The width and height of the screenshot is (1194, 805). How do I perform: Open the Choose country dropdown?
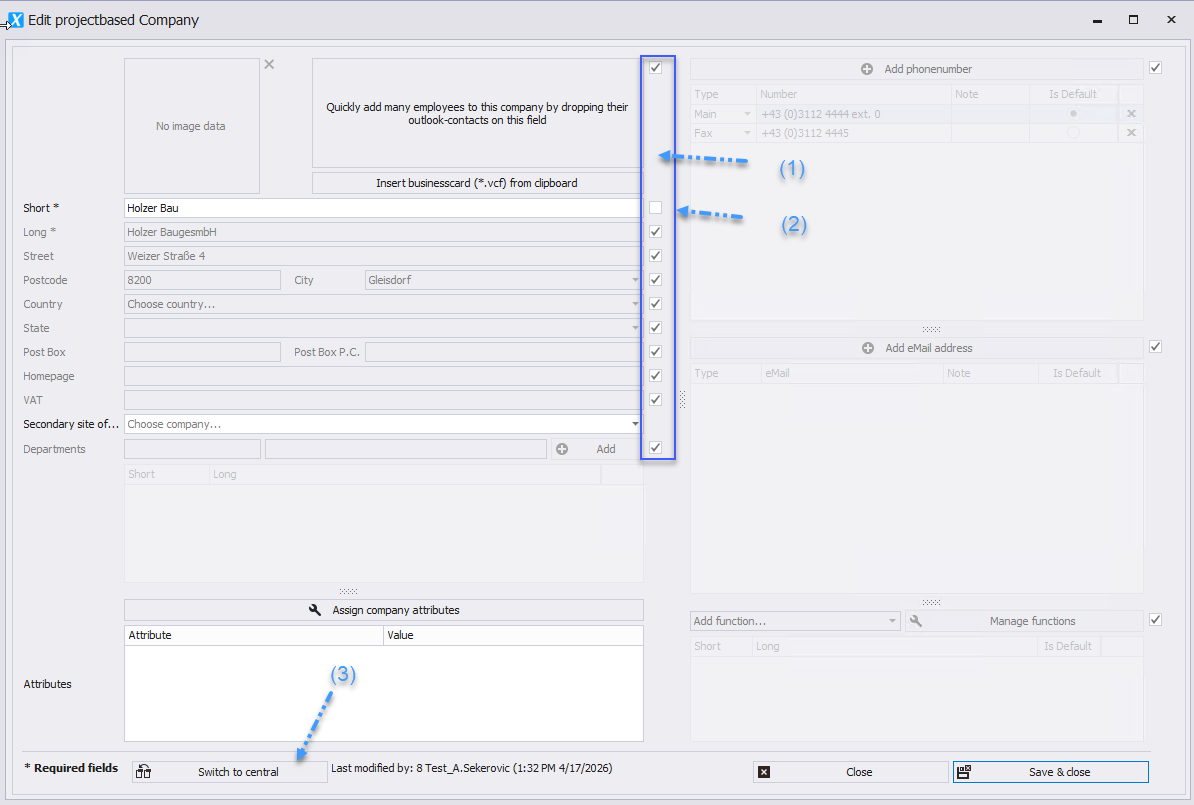pos(635,304)
